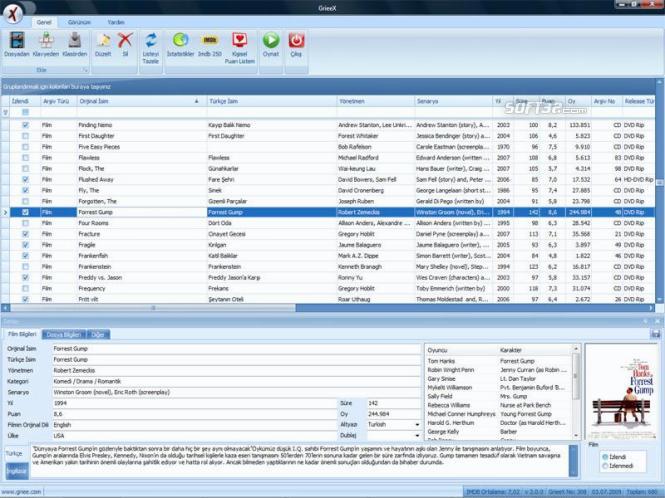The image size is (665, 498).
Task: Click the red Çıkış exit icon
Action: tap(296, 40)
